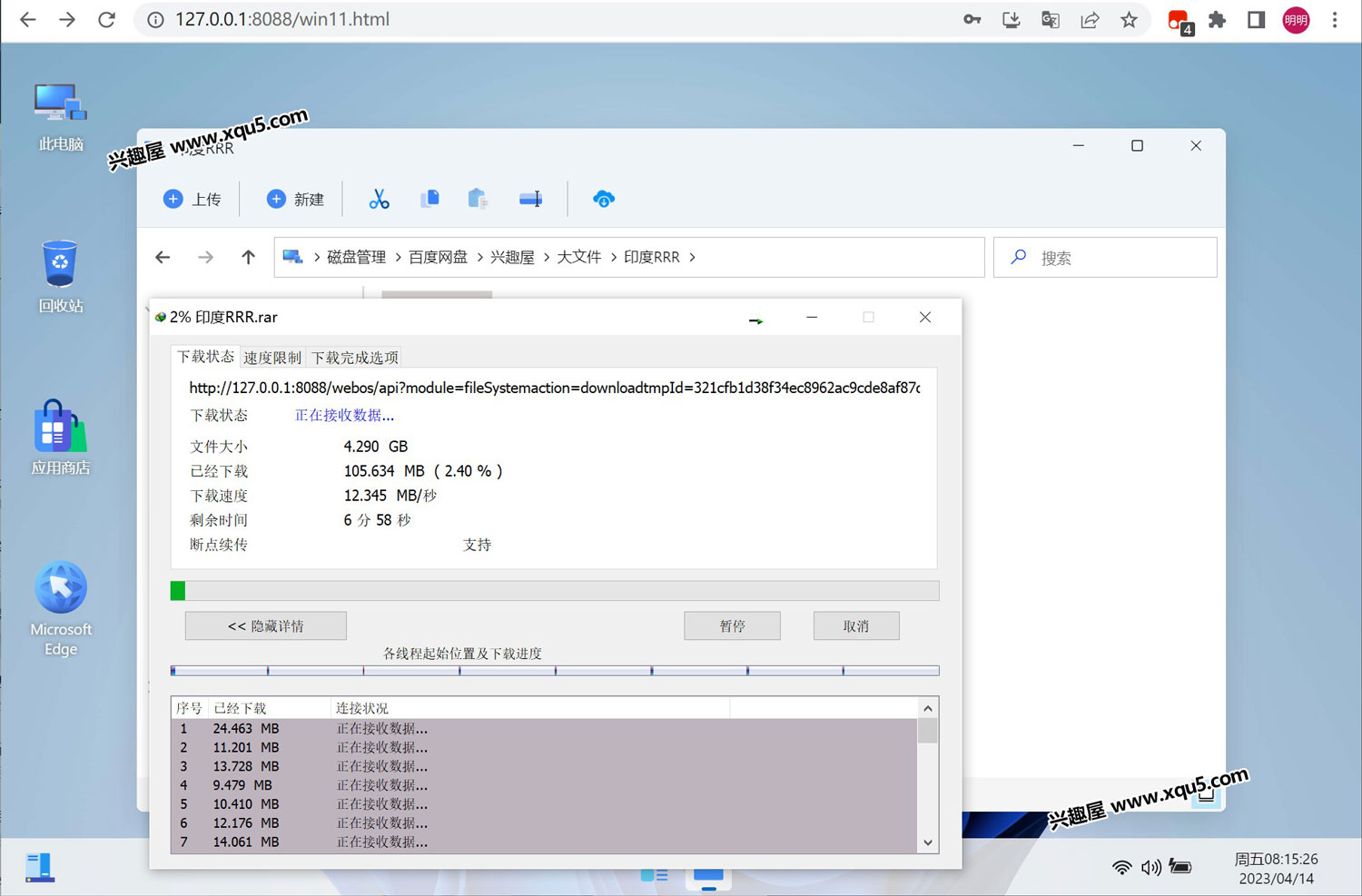Select 印度RRR in the breadcrumb path
This screenshot has width=1362, height=896.
tap(651, 257)
